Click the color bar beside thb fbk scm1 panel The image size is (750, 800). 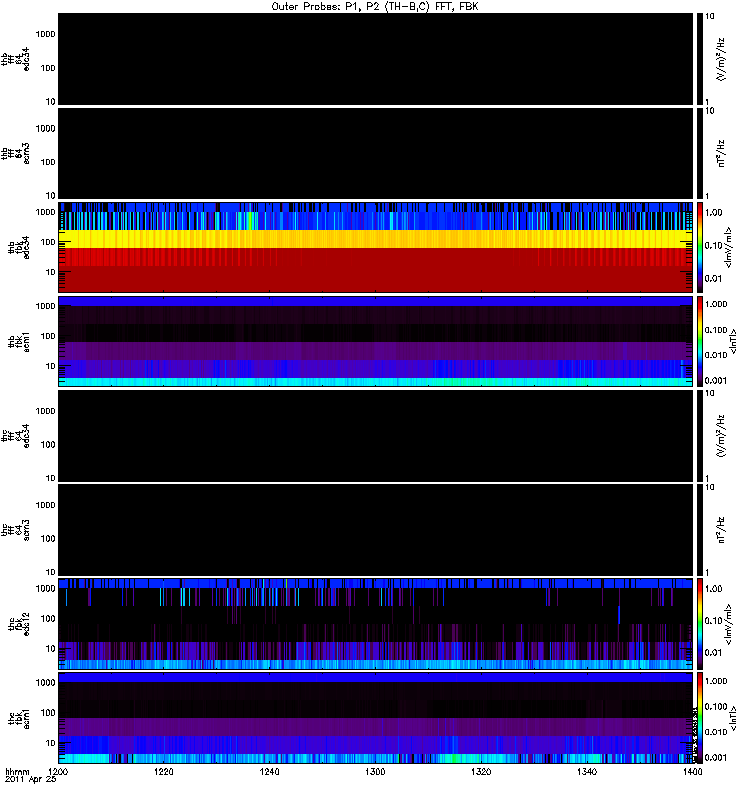click(x=700, y=341)
